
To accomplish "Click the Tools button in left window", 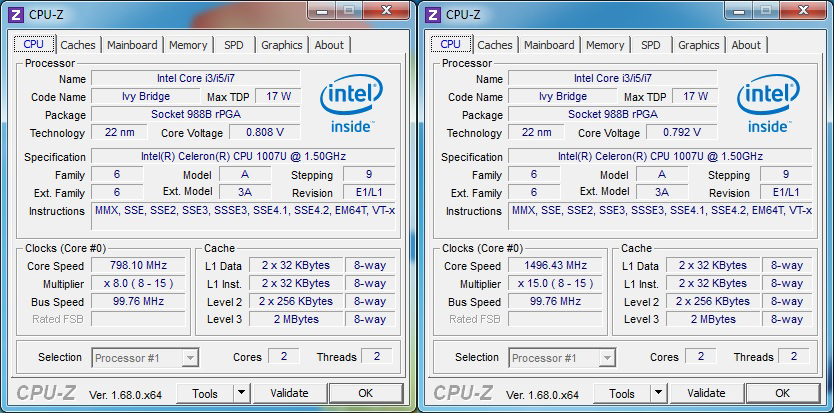I will point(205,394).
